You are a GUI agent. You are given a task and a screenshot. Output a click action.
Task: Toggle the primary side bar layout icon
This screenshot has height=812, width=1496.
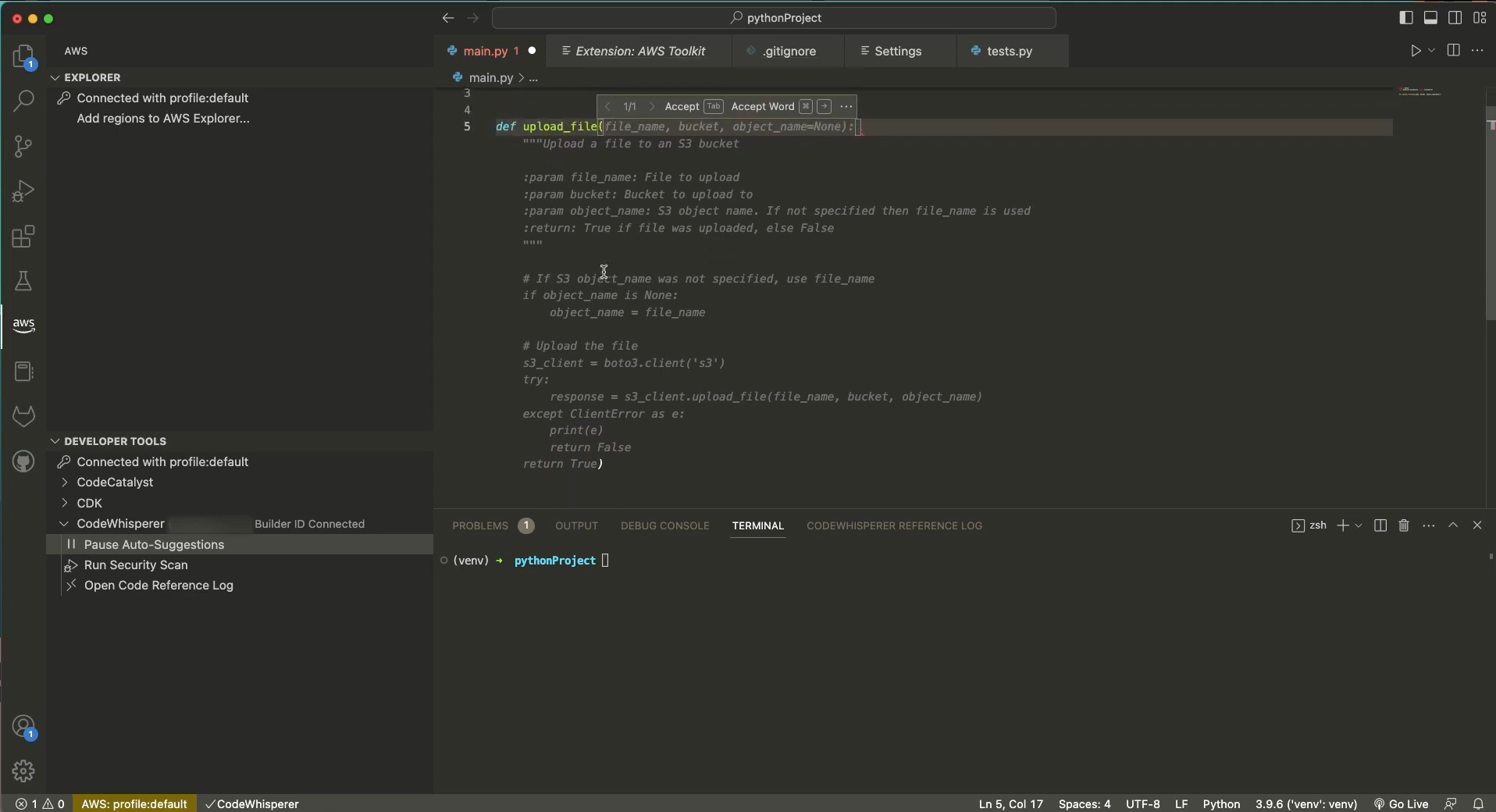[1406, 17]
